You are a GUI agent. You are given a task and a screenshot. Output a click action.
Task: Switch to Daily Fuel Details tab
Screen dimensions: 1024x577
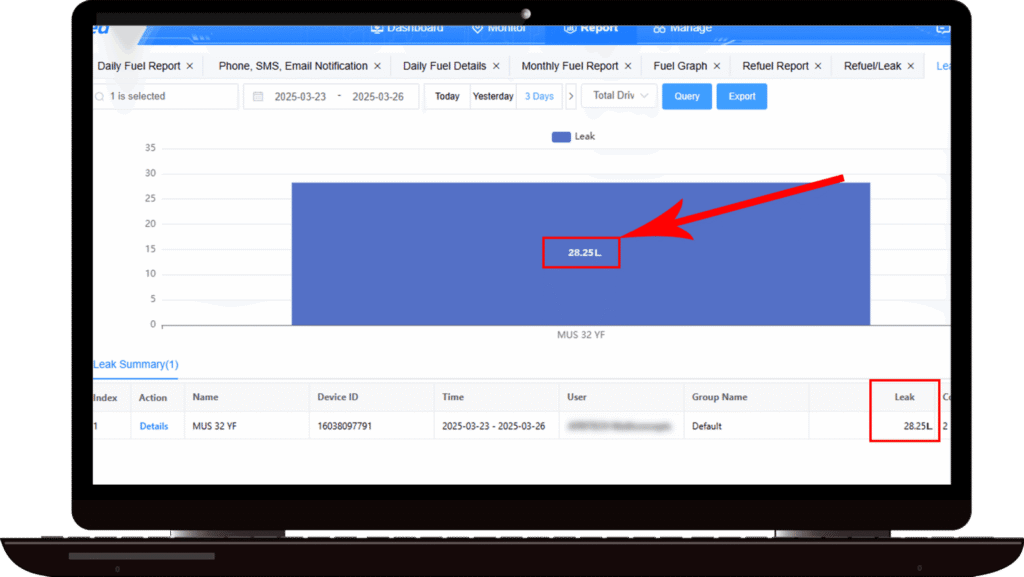pos(444,66)
